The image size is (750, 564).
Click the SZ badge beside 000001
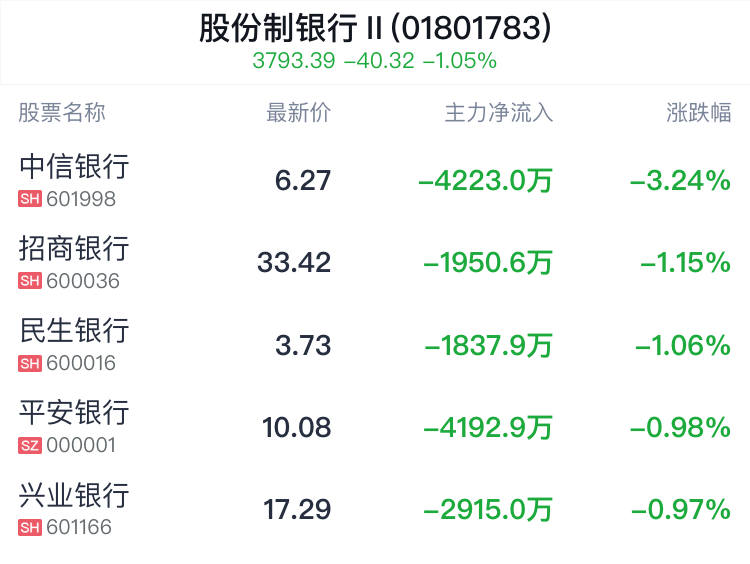30,445
